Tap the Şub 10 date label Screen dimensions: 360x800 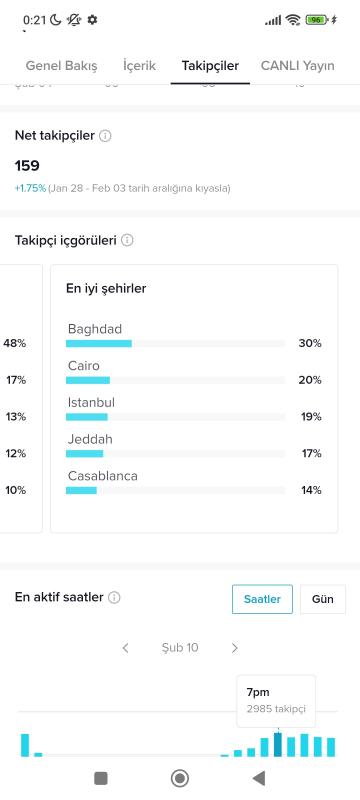click(x=179, y=648)
